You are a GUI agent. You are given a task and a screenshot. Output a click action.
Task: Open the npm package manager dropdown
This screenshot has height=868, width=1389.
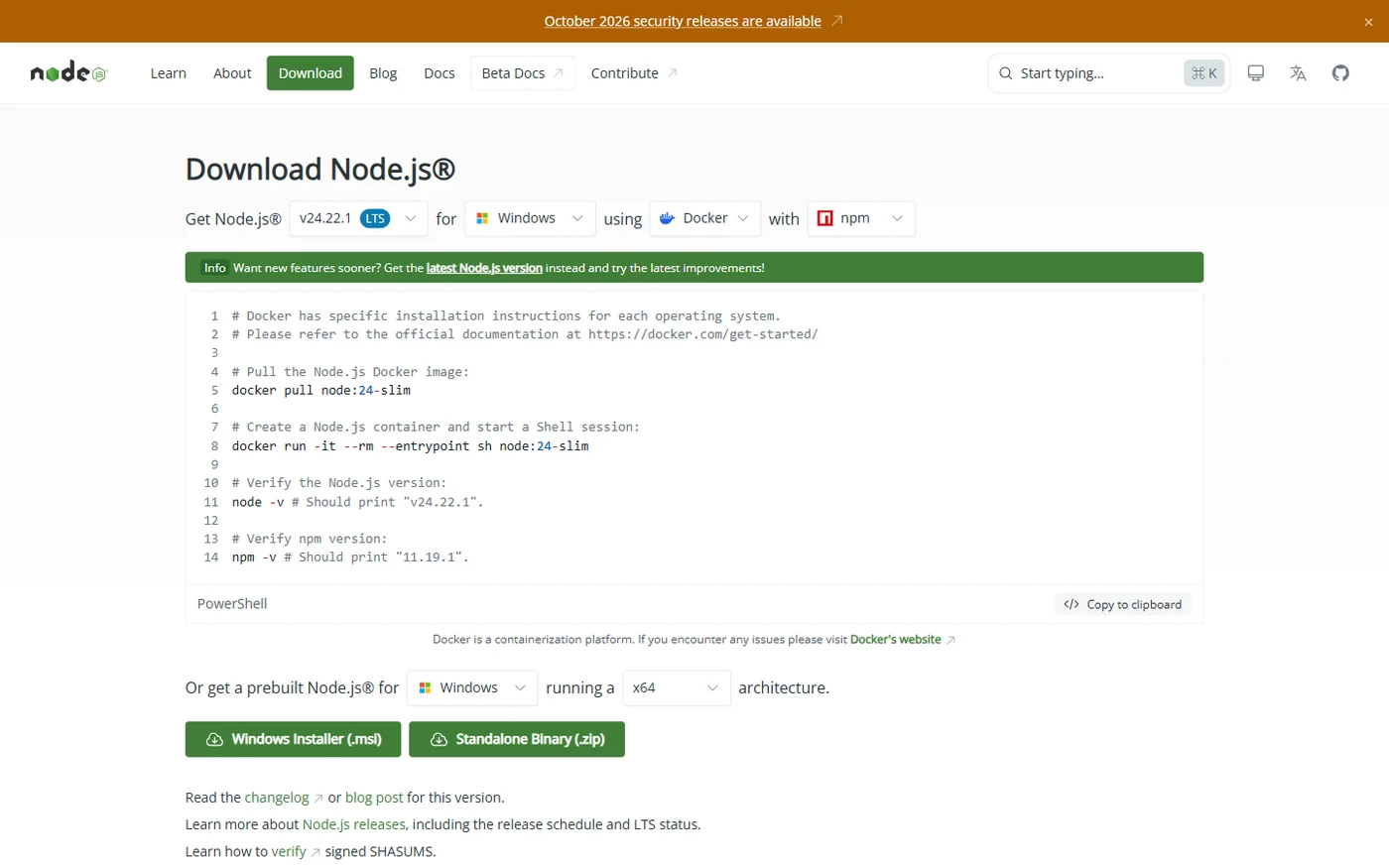point(861,218)
